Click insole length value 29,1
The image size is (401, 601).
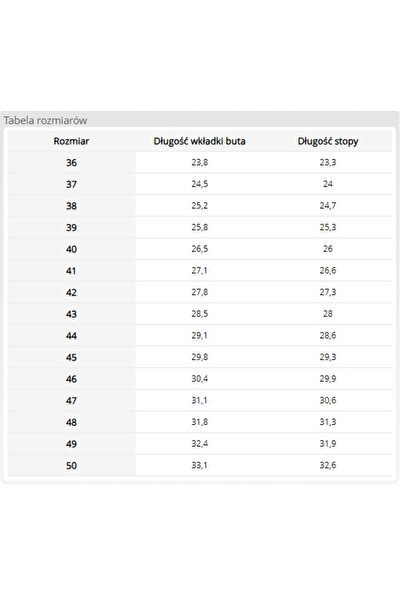[x=200, y=336]
